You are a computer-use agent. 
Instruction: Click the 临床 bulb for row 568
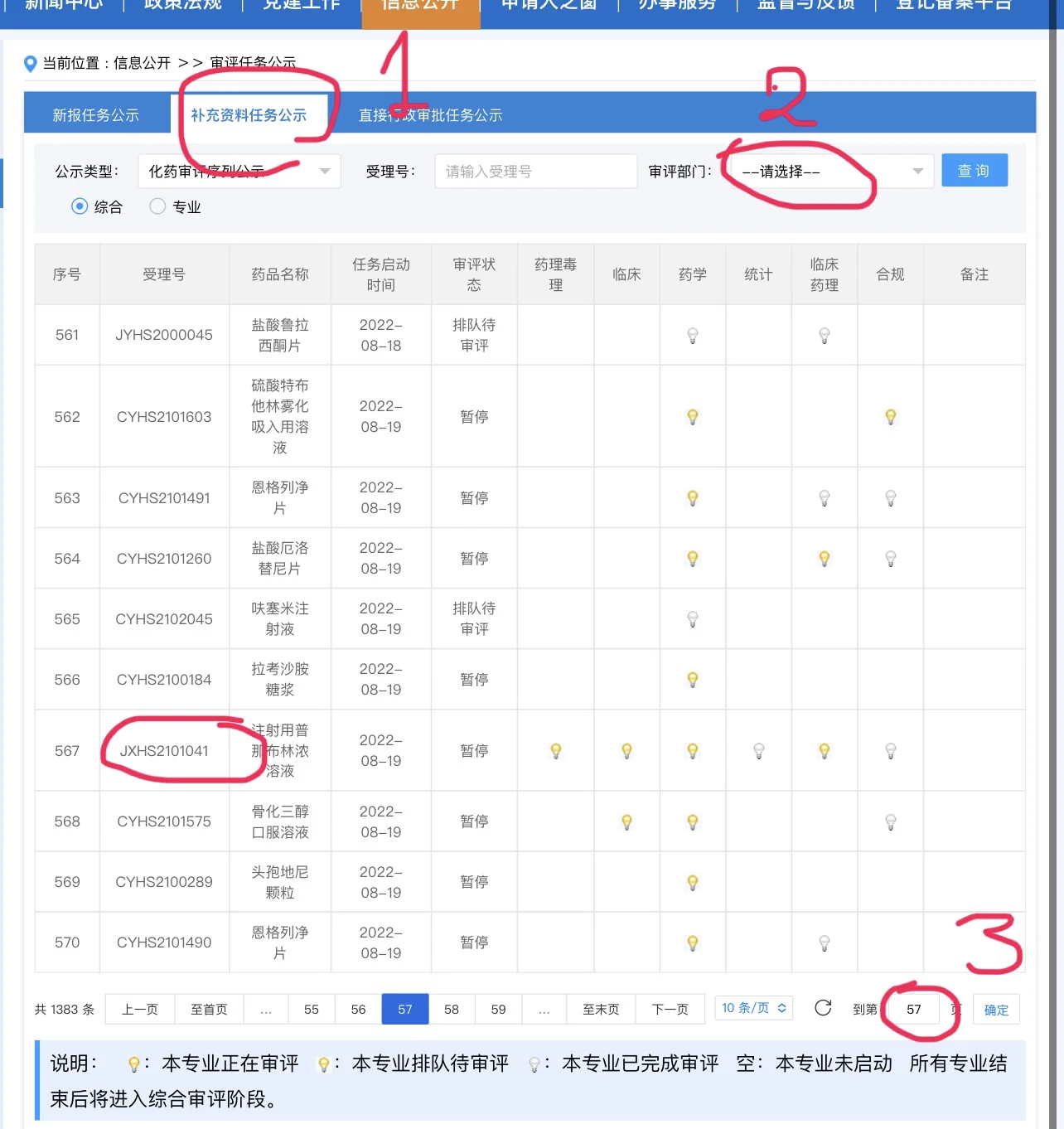pyautogui.click(x=627, y=822)
